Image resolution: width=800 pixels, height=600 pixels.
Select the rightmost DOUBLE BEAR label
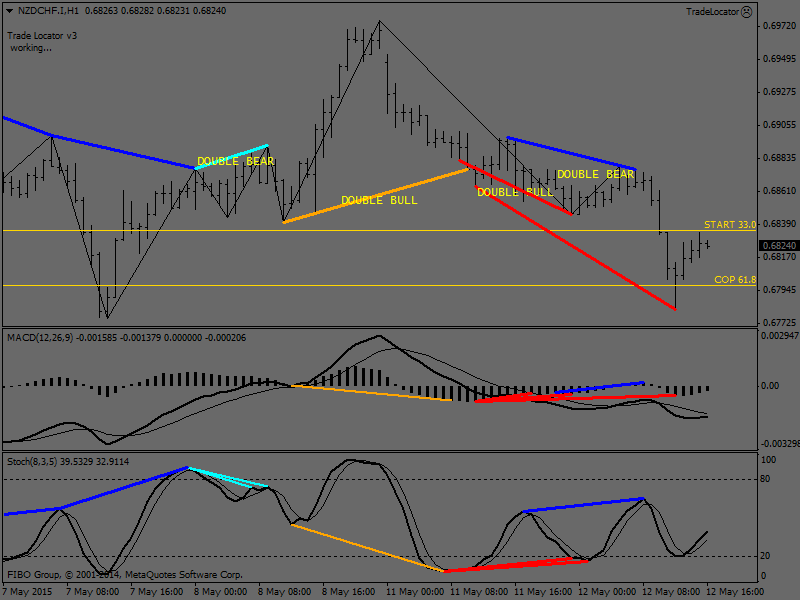[595, 174]
